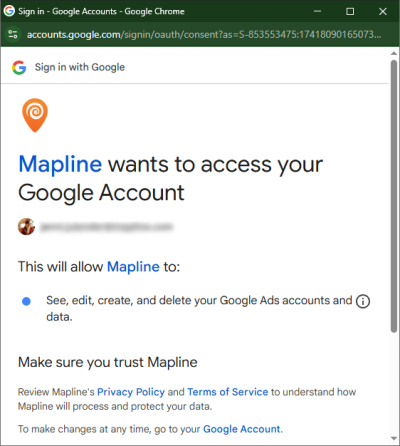The width and height of the screenshot is (400, 446).
Task: Open the Privacy Policy link
Action: click(x=131, y=392)
